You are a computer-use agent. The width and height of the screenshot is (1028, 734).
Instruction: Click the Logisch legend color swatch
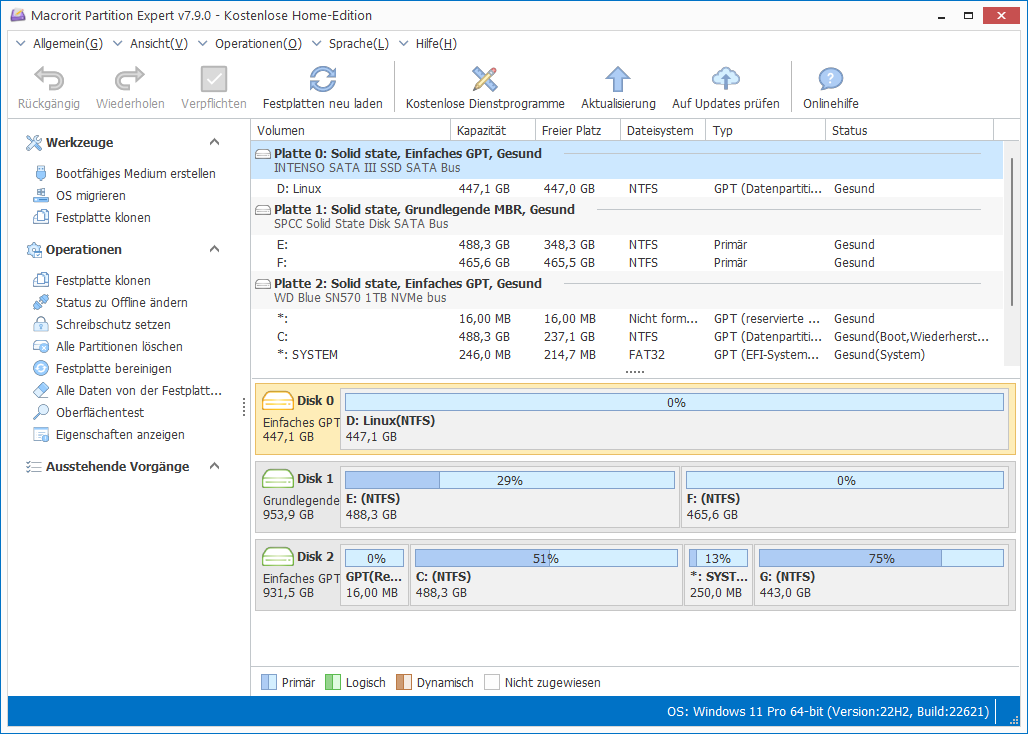(333, 682)
